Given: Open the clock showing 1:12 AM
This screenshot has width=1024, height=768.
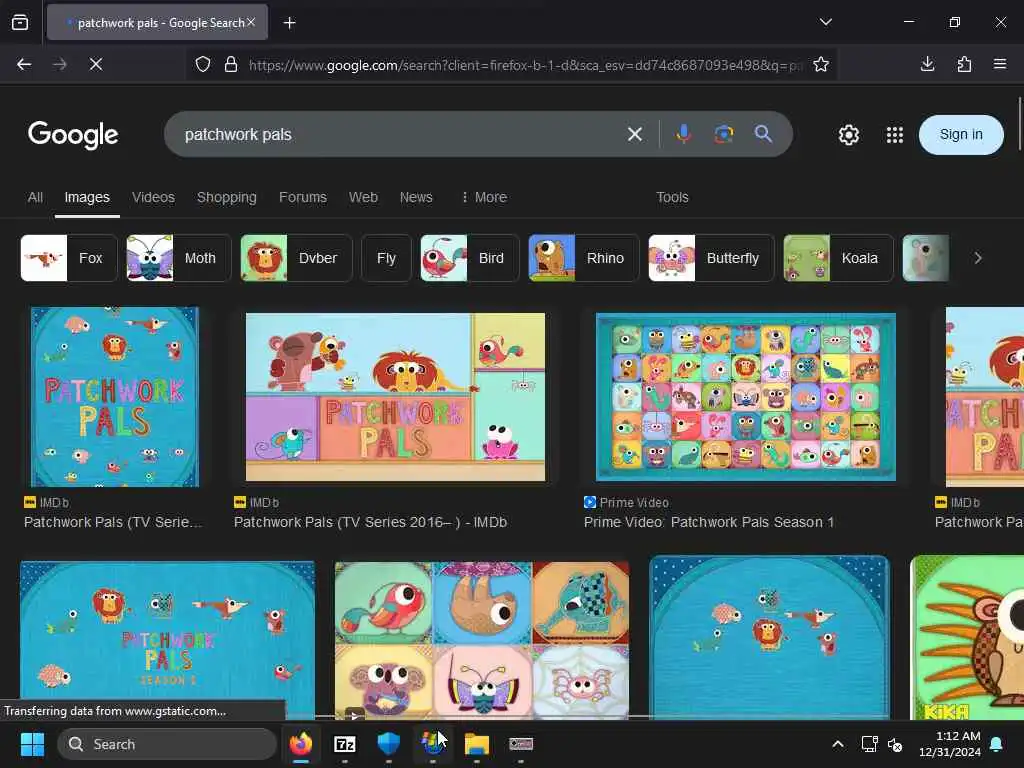Looking at the screenshot, I should tap(950, 744).
